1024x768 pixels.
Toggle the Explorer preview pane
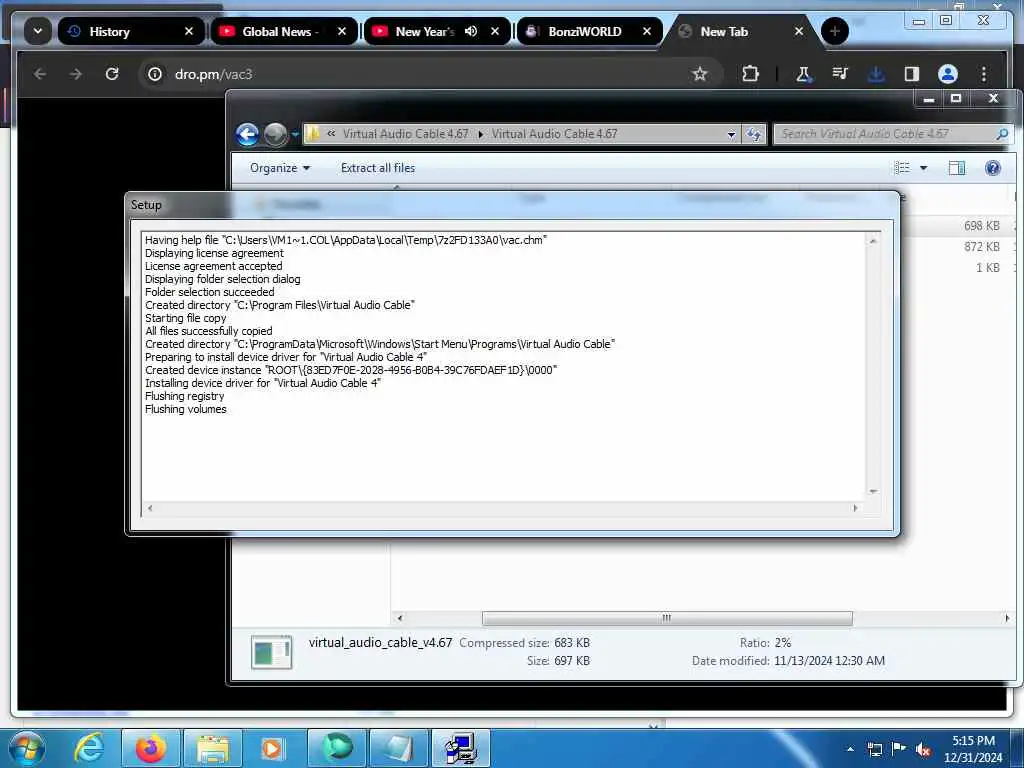(957, 168)
